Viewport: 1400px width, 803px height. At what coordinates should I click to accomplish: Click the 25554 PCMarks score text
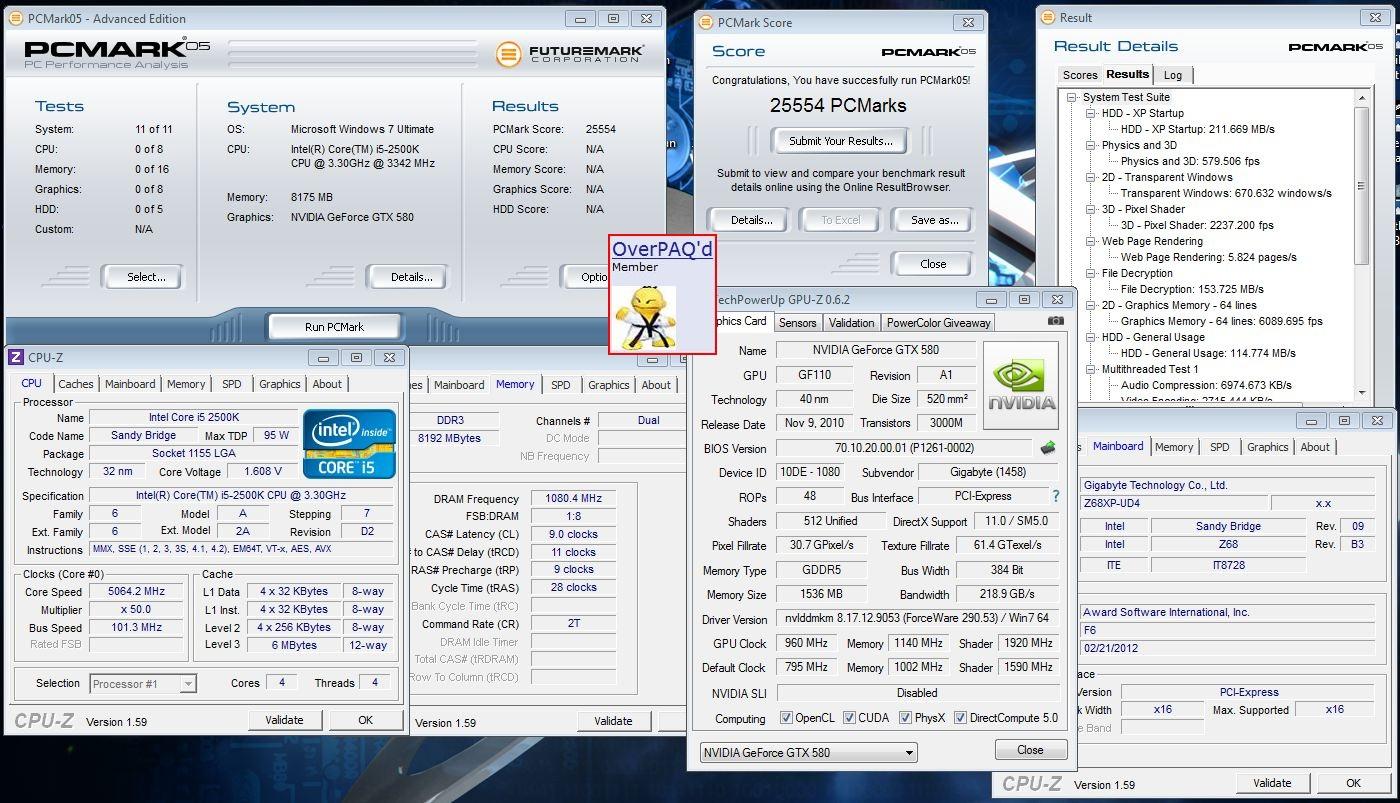(x=838, y=105)
